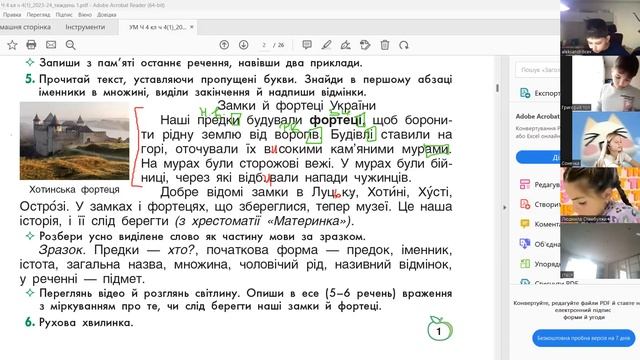The height and width of the screenshot is (360, 640).
Task: Open the Перегляд menu
Action: pyautogui.click(x=38, y=15)
